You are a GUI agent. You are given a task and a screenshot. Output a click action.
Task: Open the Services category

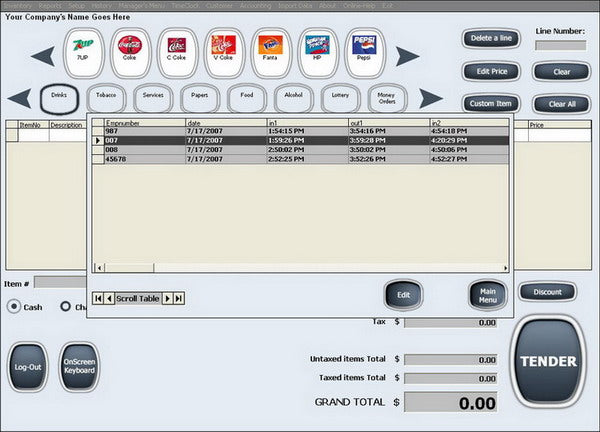153,99
